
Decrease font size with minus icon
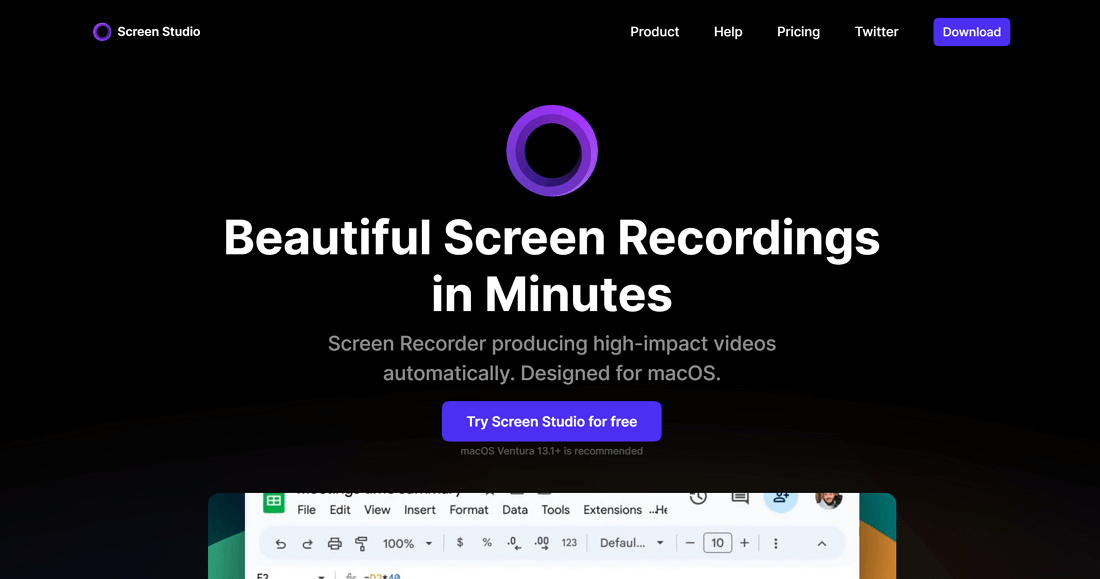pos(690,543)
